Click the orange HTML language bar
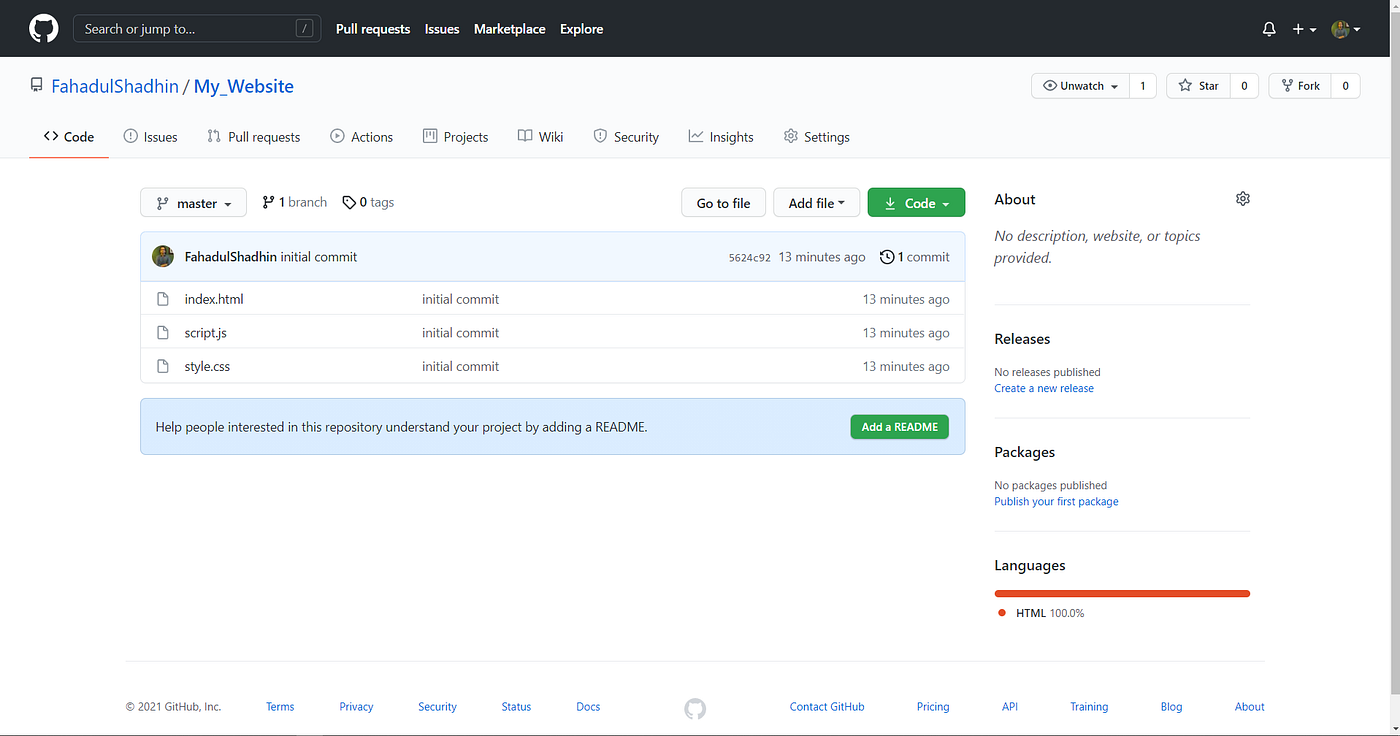The width and height of the screenshot is (1400, 736). click(1122, 594)
